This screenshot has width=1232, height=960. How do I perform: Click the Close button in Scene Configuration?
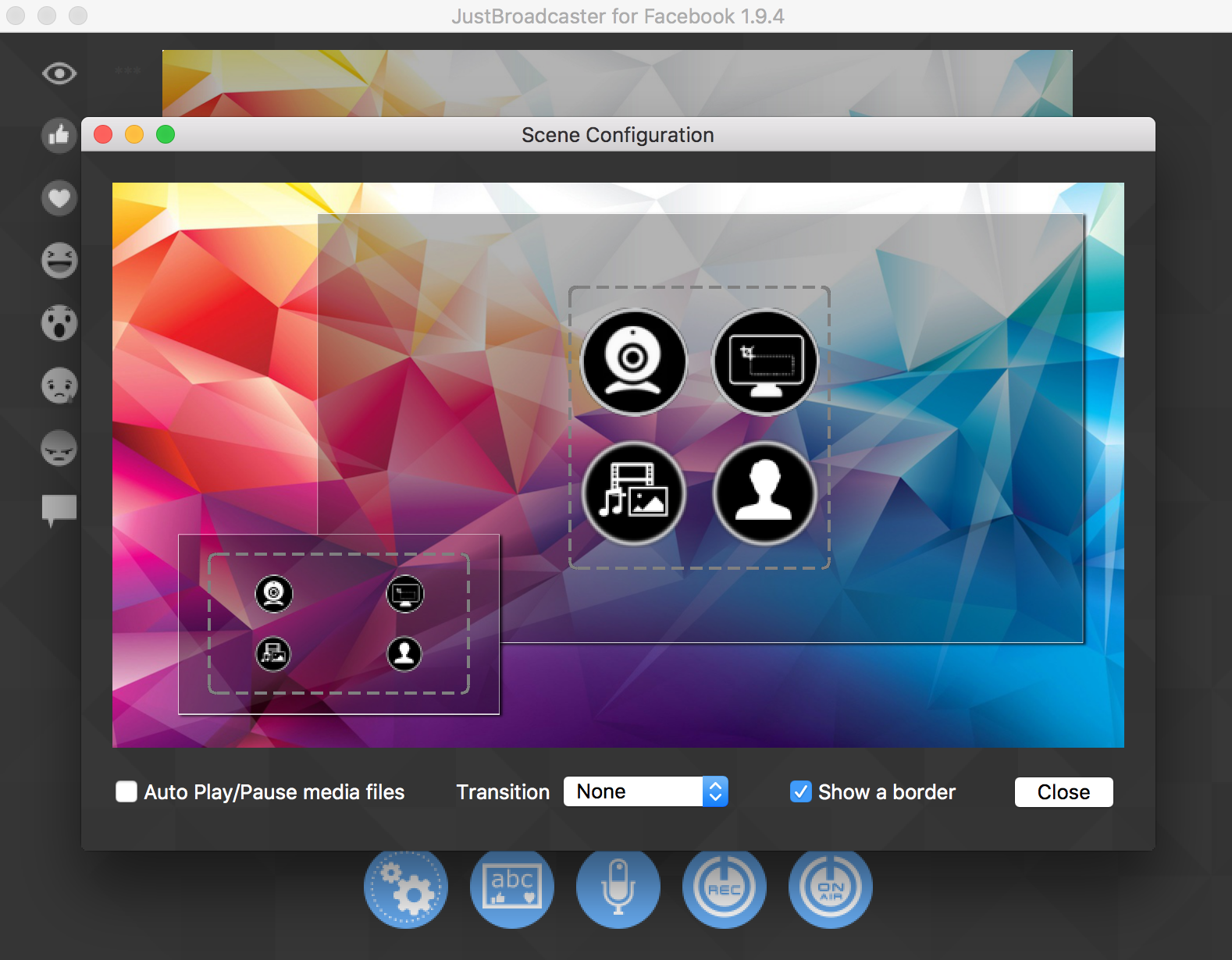pos(1063,792)
